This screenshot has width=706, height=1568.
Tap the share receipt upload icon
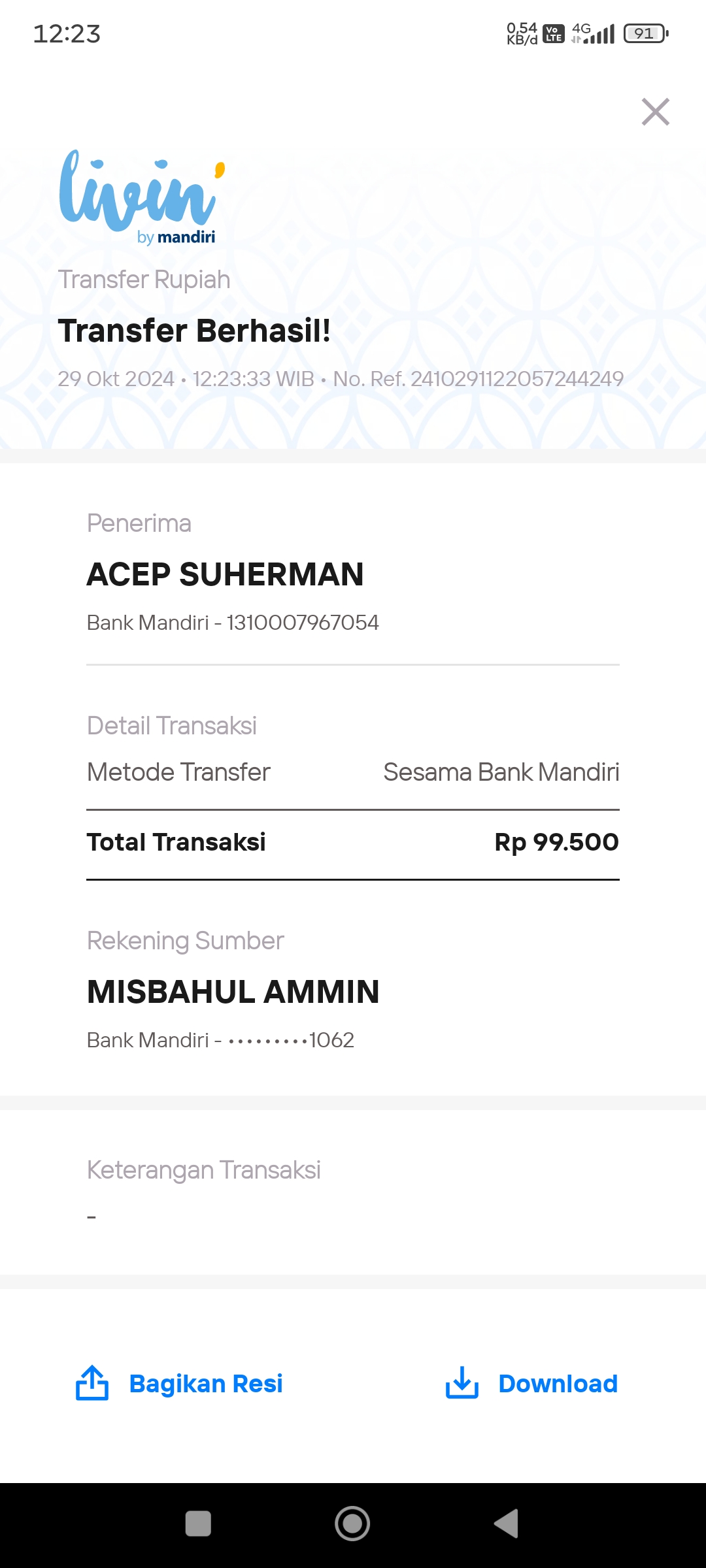pyautogui.click(x=92, y=1382)
